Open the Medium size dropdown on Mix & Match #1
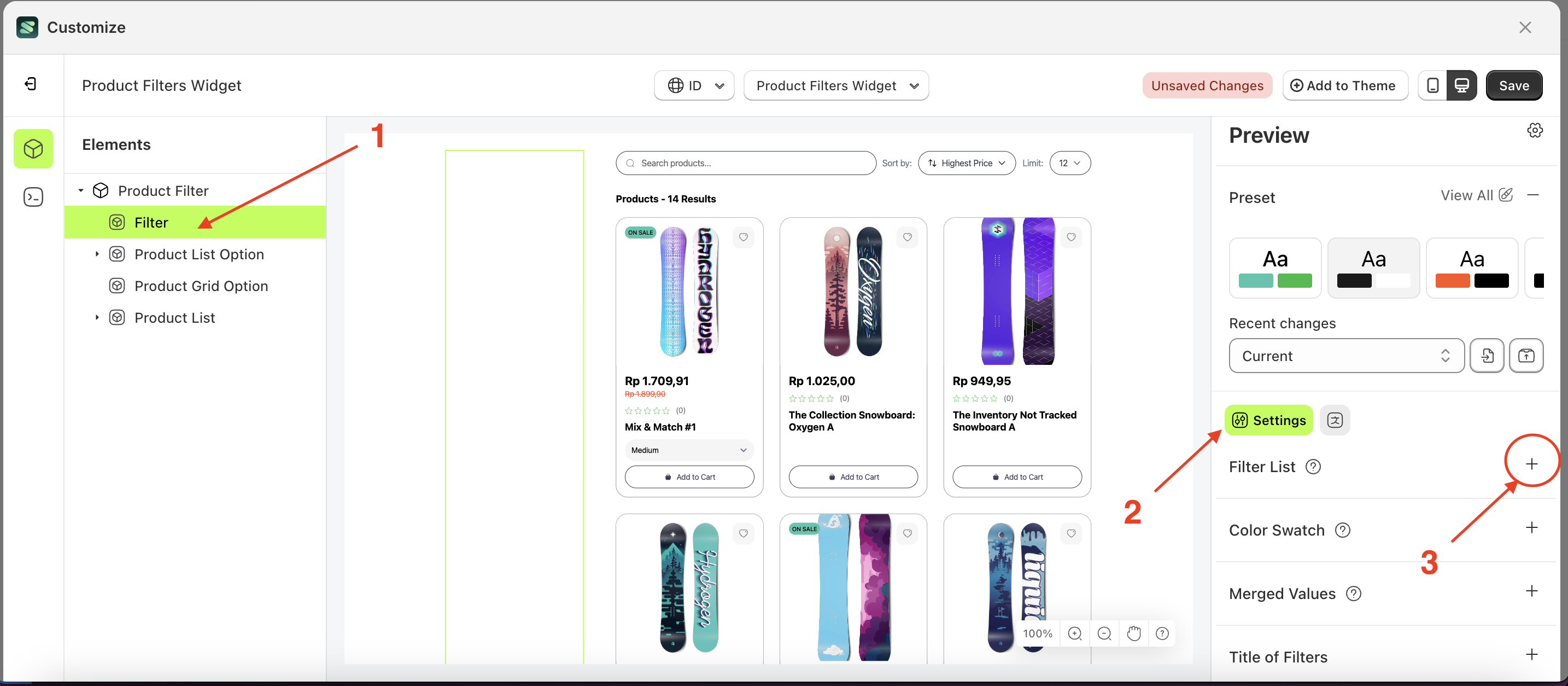This screenshot has width=1568, height=686. pyautogui.click(x=688, y=450)
